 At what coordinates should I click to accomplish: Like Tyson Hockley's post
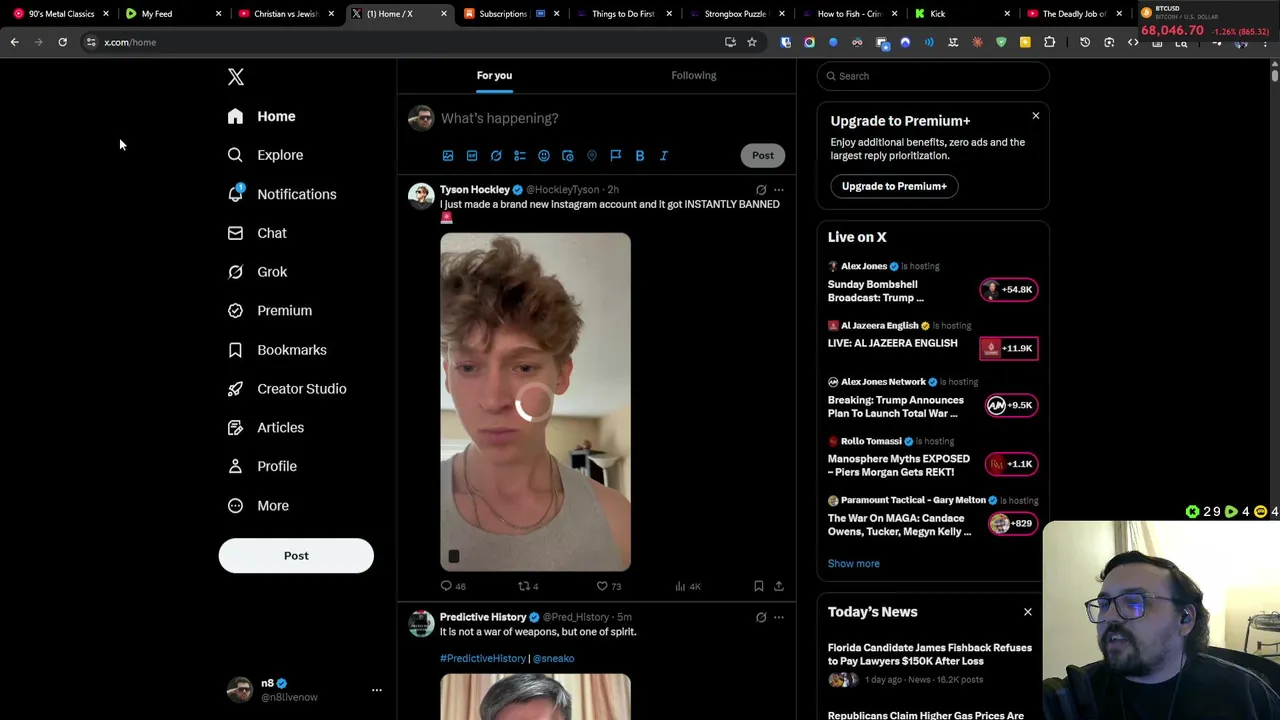608,586
